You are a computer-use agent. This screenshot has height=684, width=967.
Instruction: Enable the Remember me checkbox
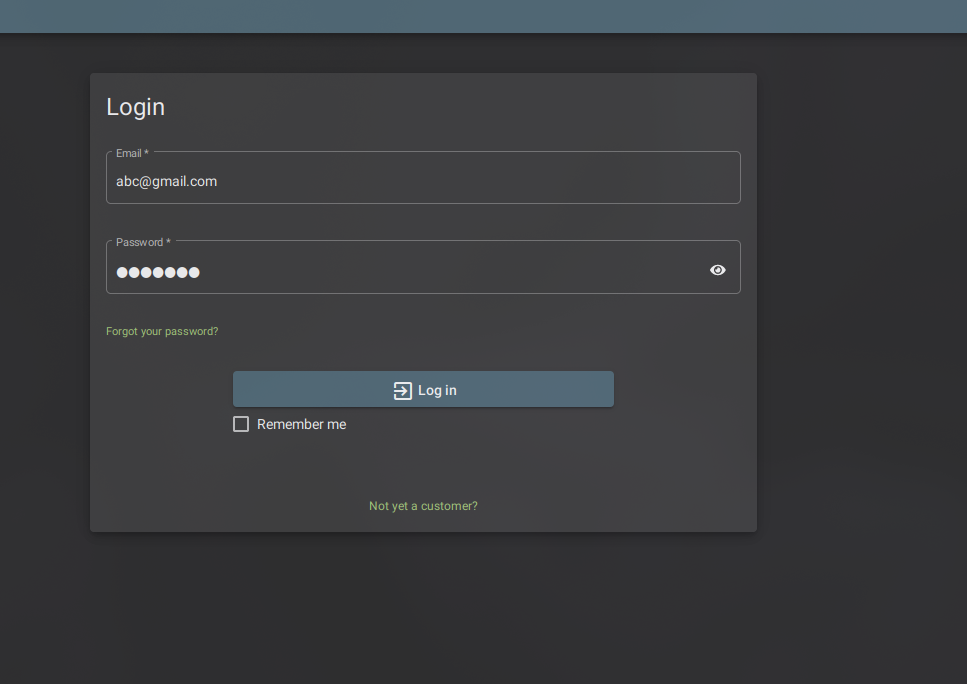(x=241, y=424)
